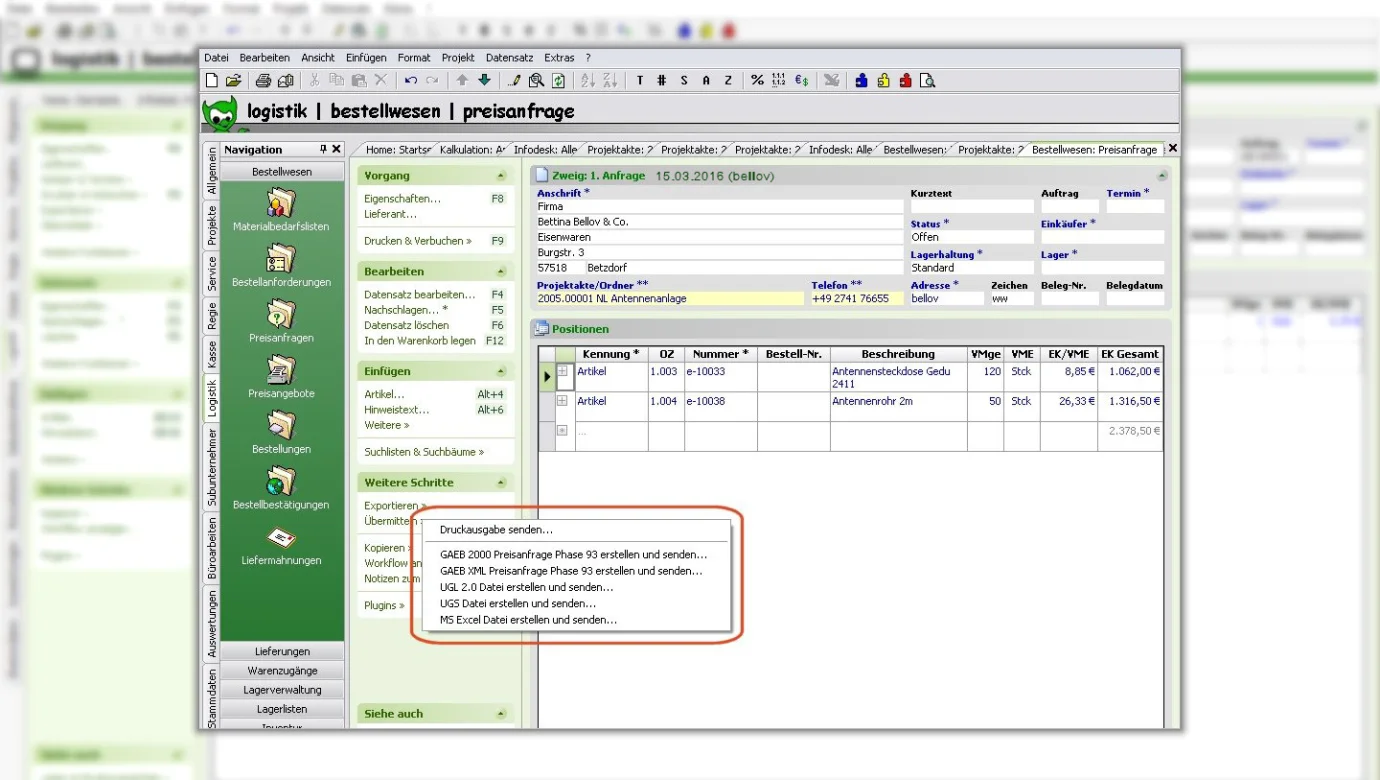
Task: Click the Kurztext input field
Action: 971,207
